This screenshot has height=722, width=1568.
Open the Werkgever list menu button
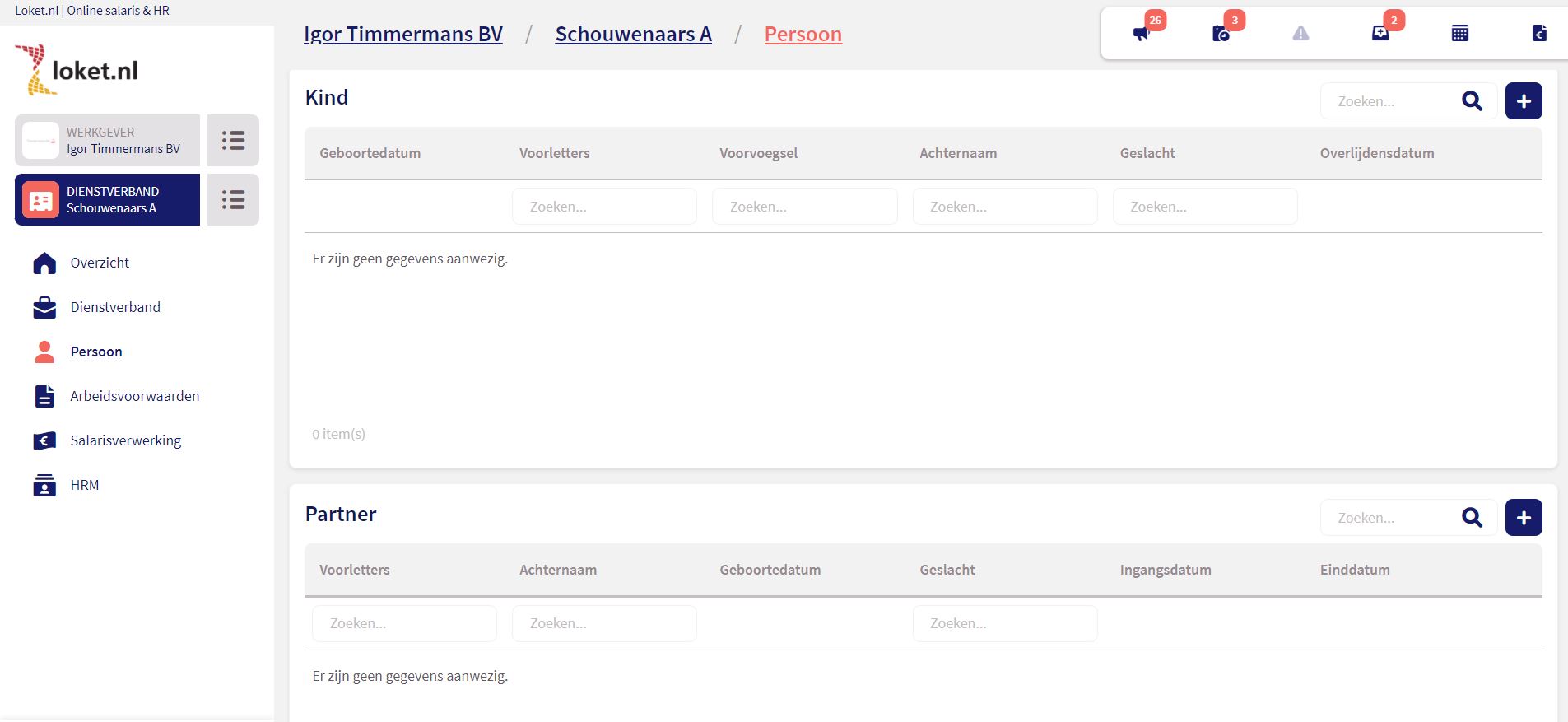pyautogui.click(x=233, y=141)
